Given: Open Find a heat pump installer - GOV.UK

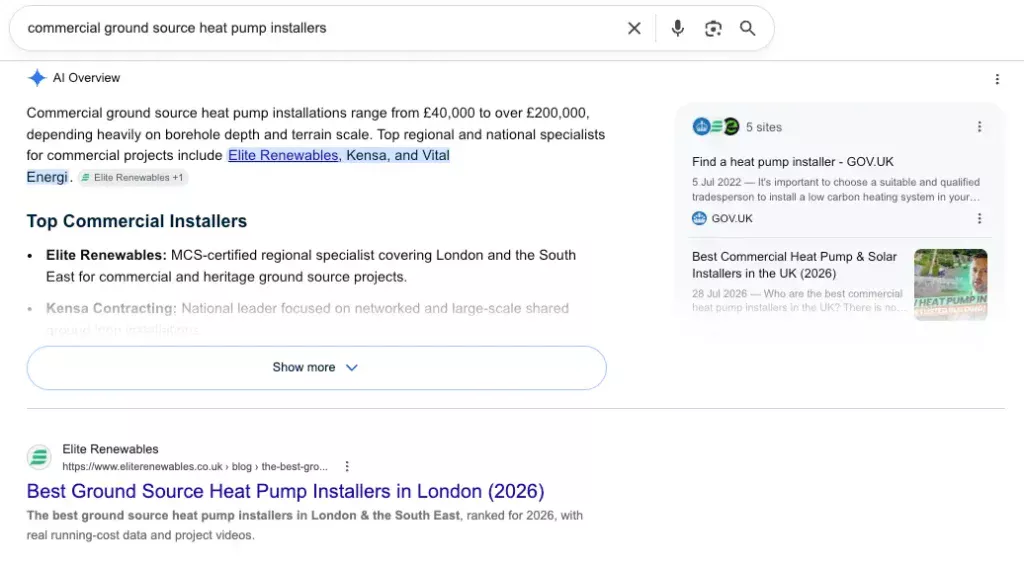Looking at the screenshot, I should (792, 161).
